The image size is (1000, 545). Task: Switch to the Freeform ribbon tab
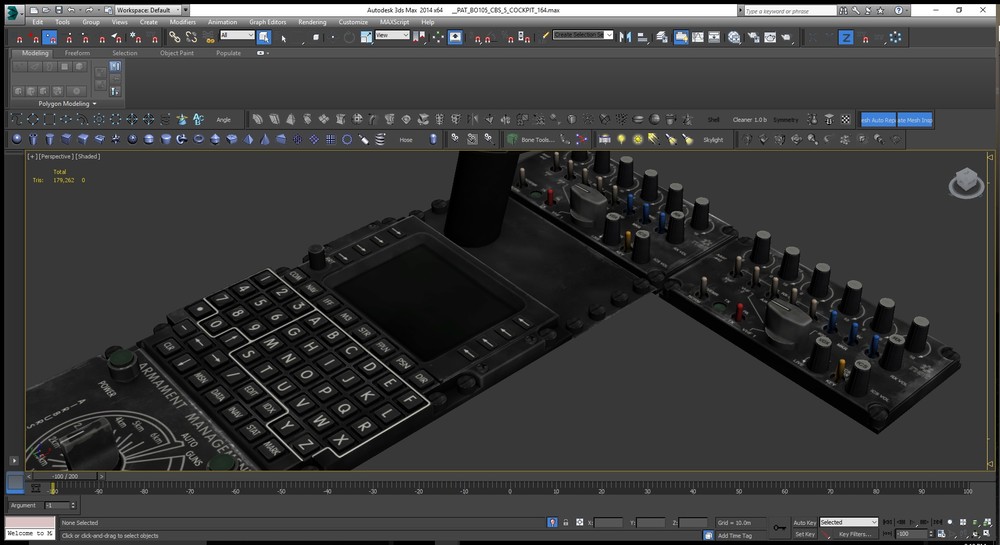coord(77,53)
